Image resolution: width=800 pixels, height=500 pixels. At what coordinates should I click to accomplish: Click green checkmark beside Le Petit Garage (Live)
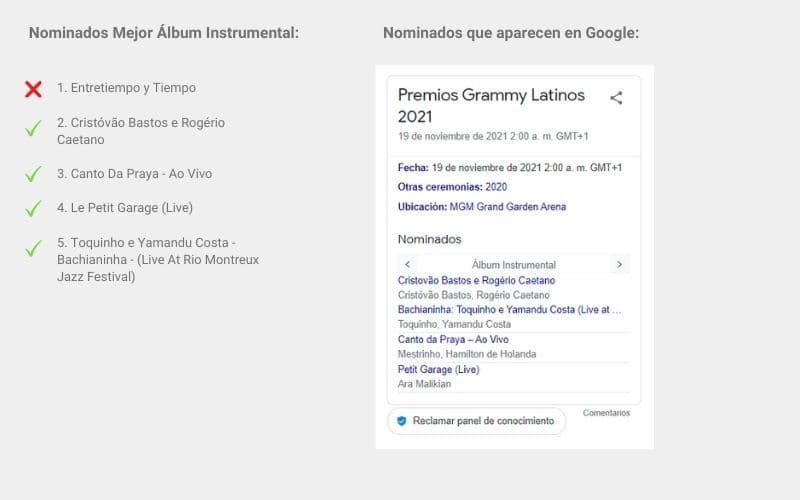click(x=33, y=209)
